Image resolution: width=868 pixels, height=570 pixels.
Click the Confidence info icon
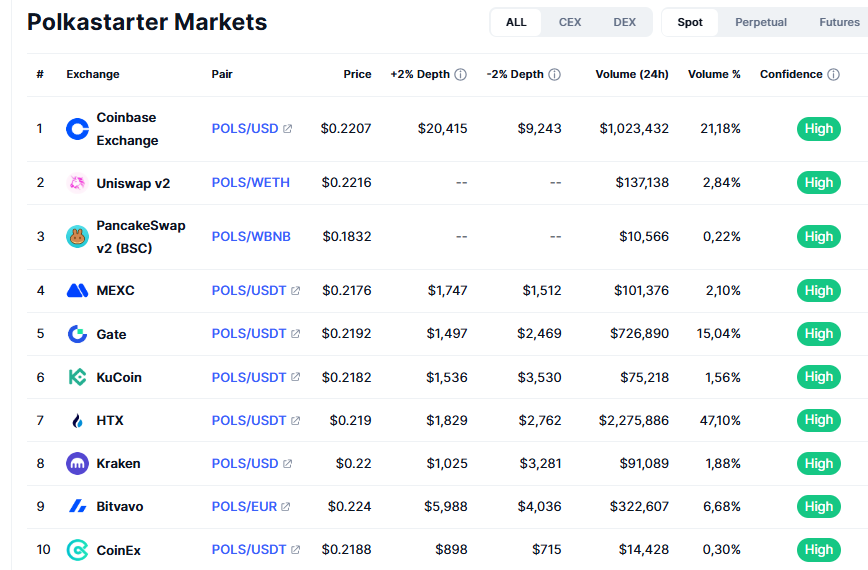pos(833,75)
